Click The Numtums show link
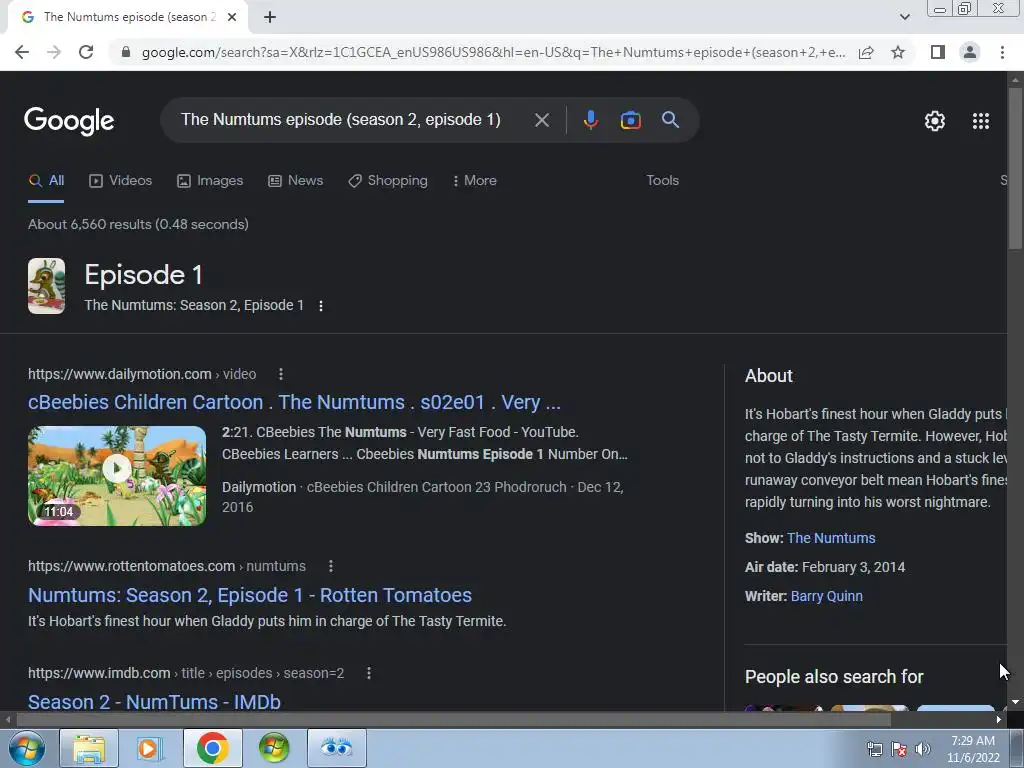Screen dimensions: 1024x768 coord(831,538)
